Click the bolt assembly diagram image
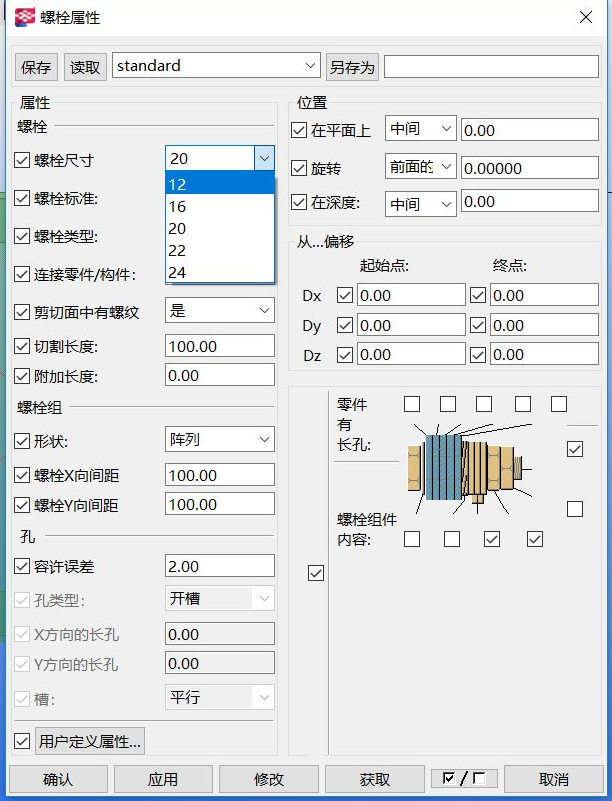This screenshot has width=612, height=801. (469, 468)
